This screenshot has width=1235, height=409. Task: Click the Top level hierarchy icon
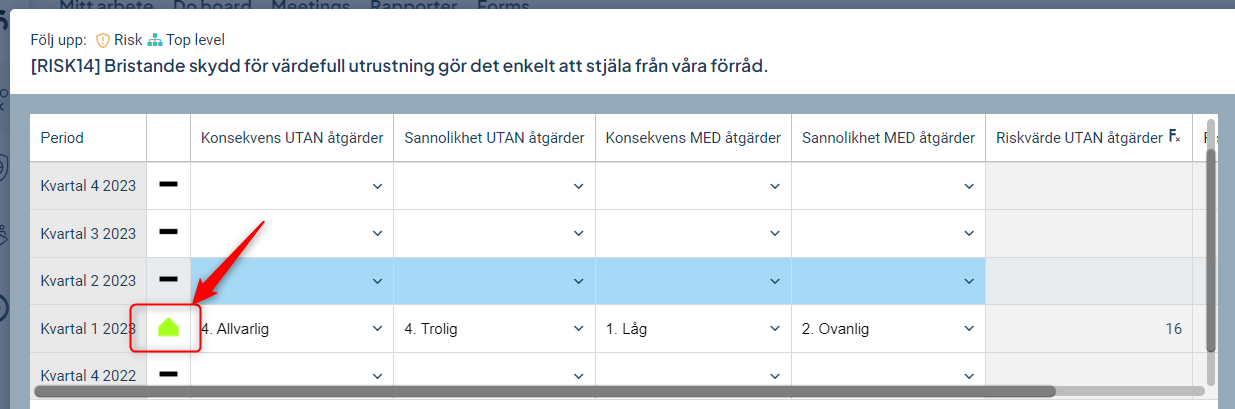pos(155,40)
